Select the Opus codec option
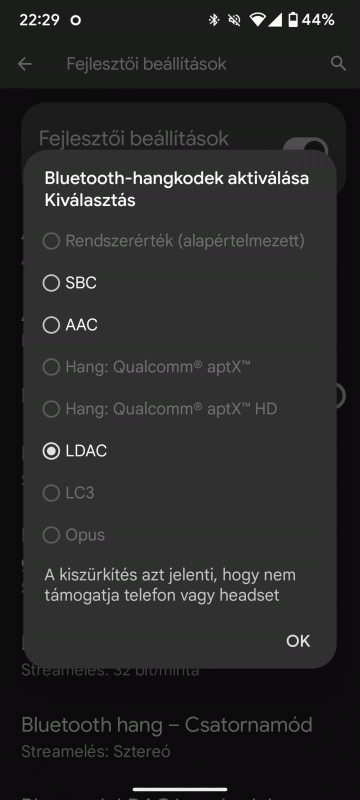The width and height of the screenshot is (360, 800). coord(73,535)
